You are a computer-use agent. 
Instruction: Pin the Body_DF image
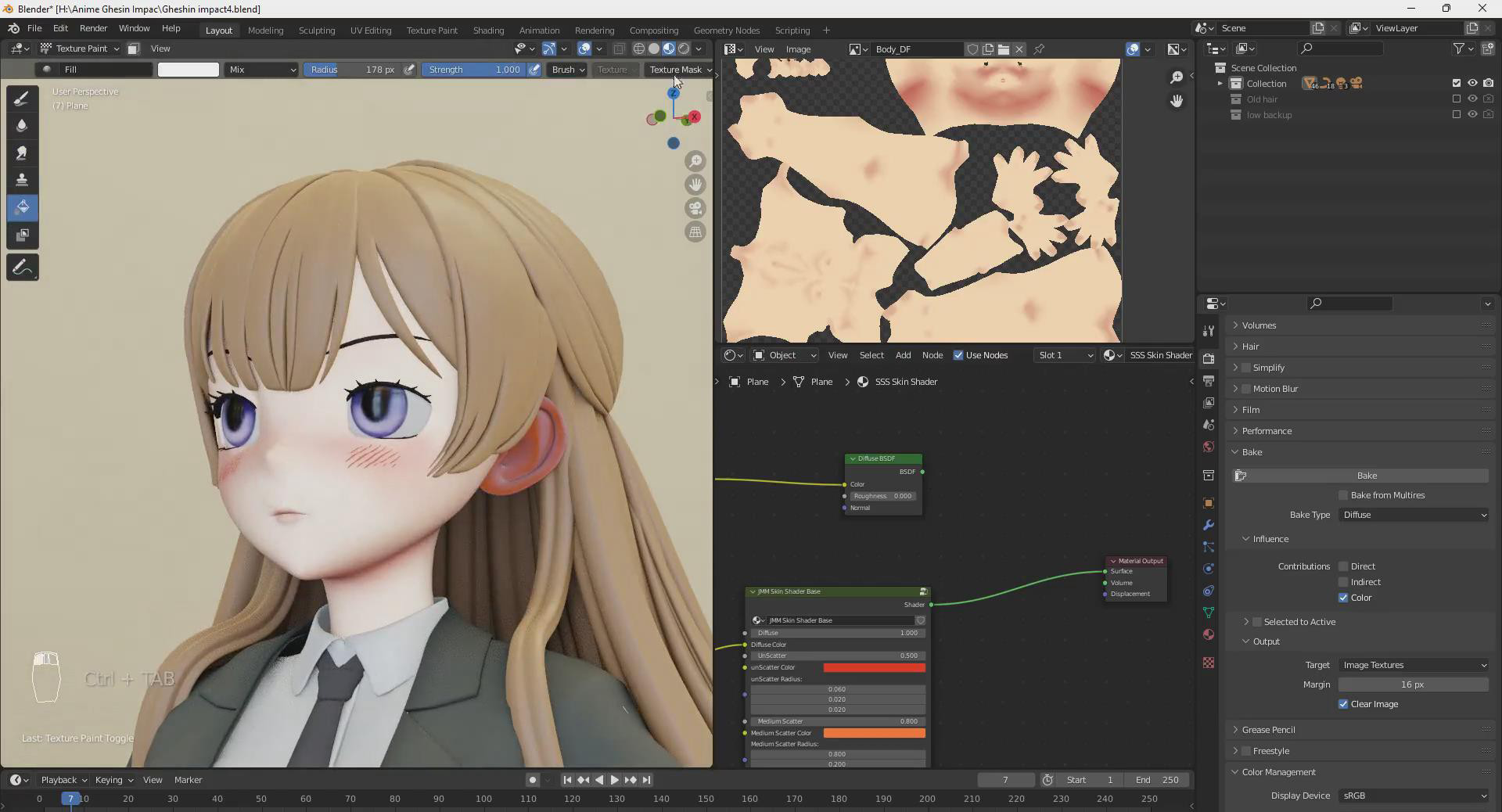1039,49
